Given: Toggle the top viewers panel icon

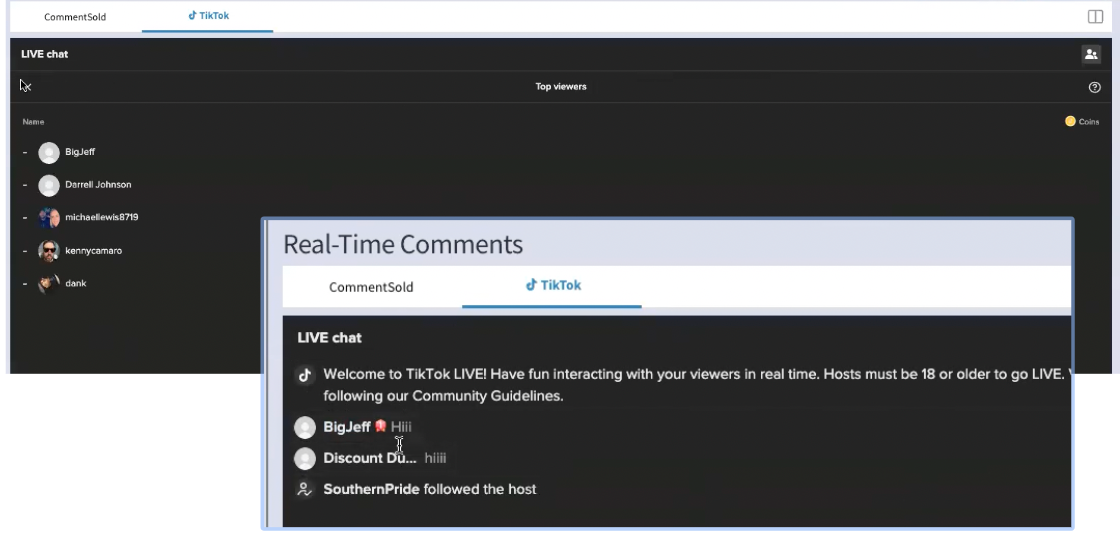Looking at the screenshot, I should 1089,54.
